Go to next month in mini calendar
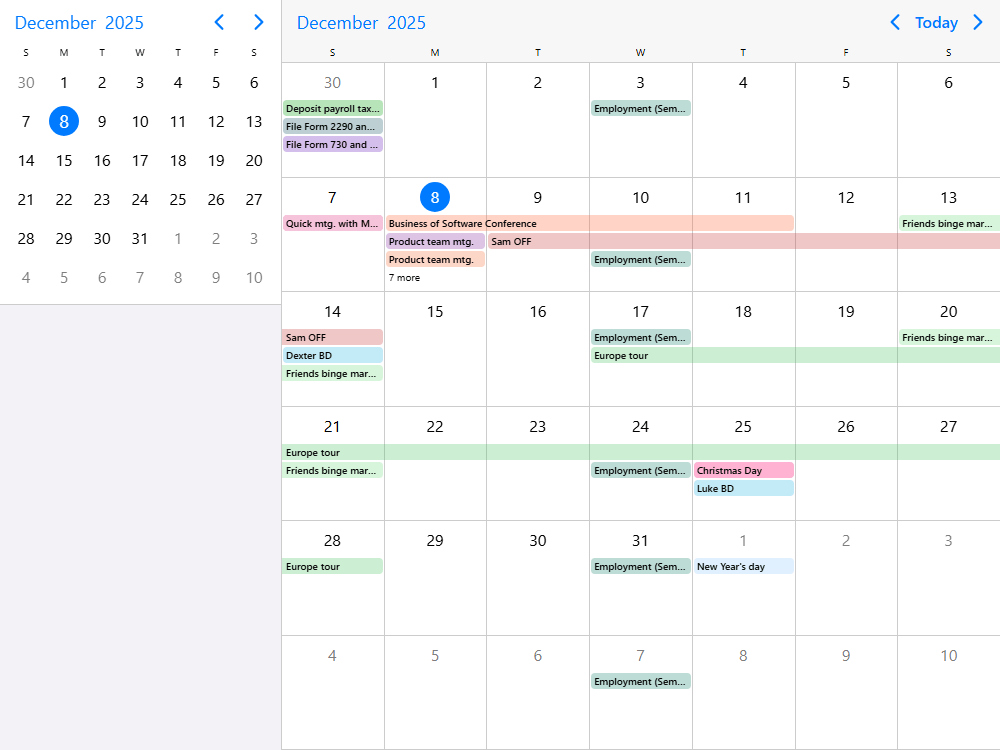 coord(259,22)
